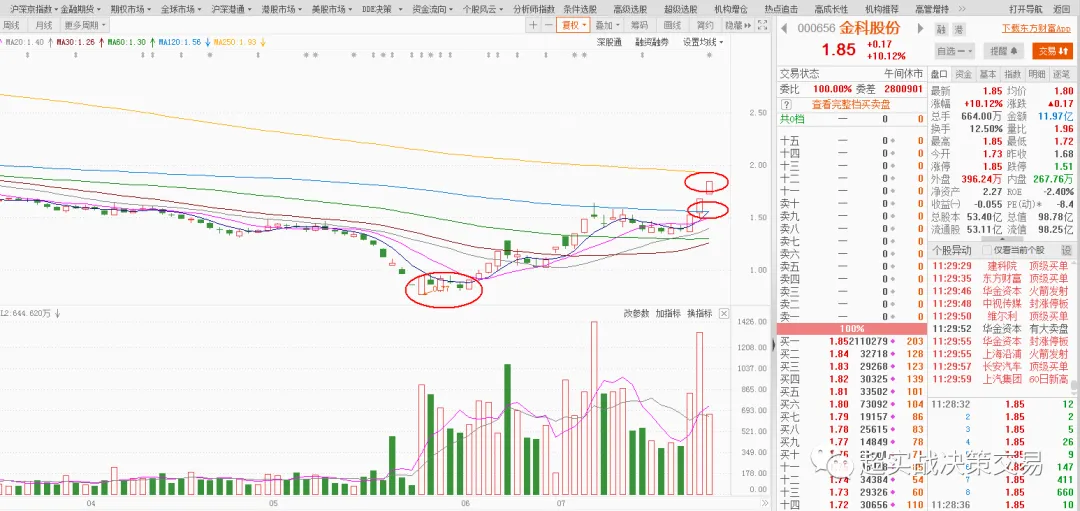
Task: Open 沪深京指数 menu
Action: coord(34,9)
